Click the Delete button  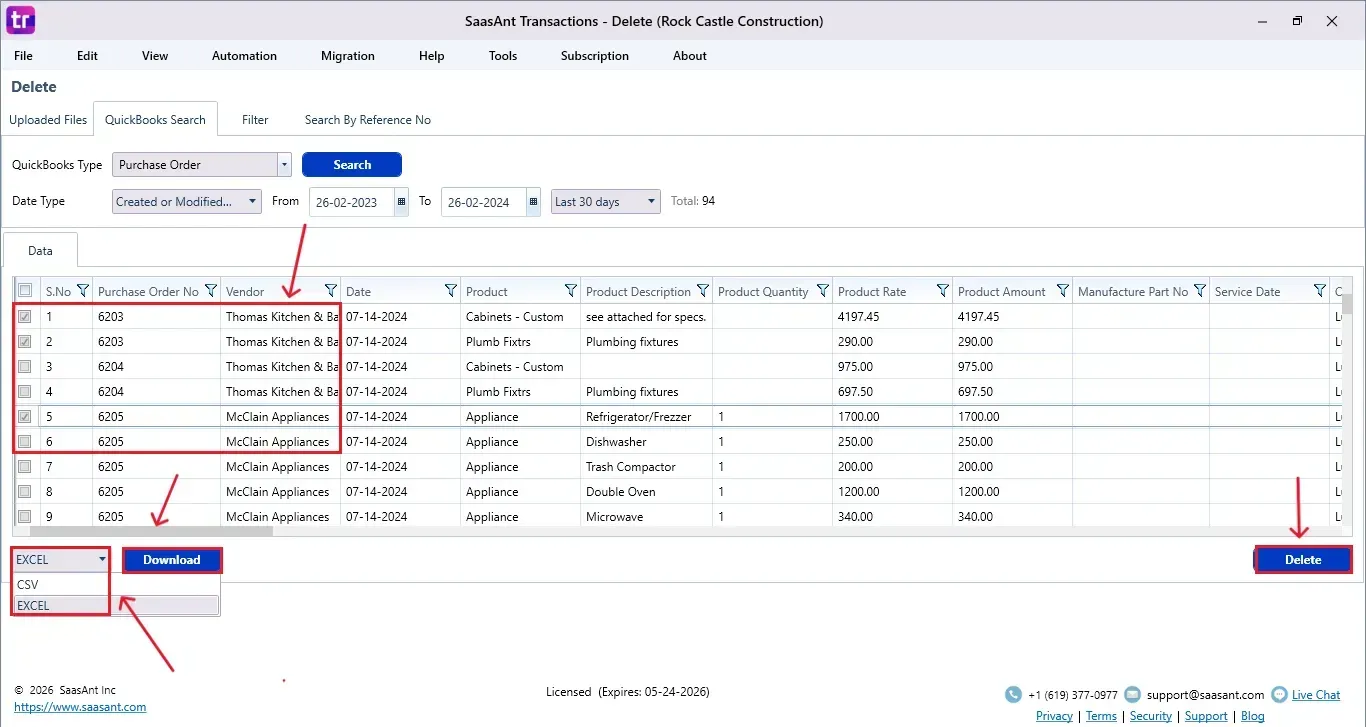pos(1302,560)
